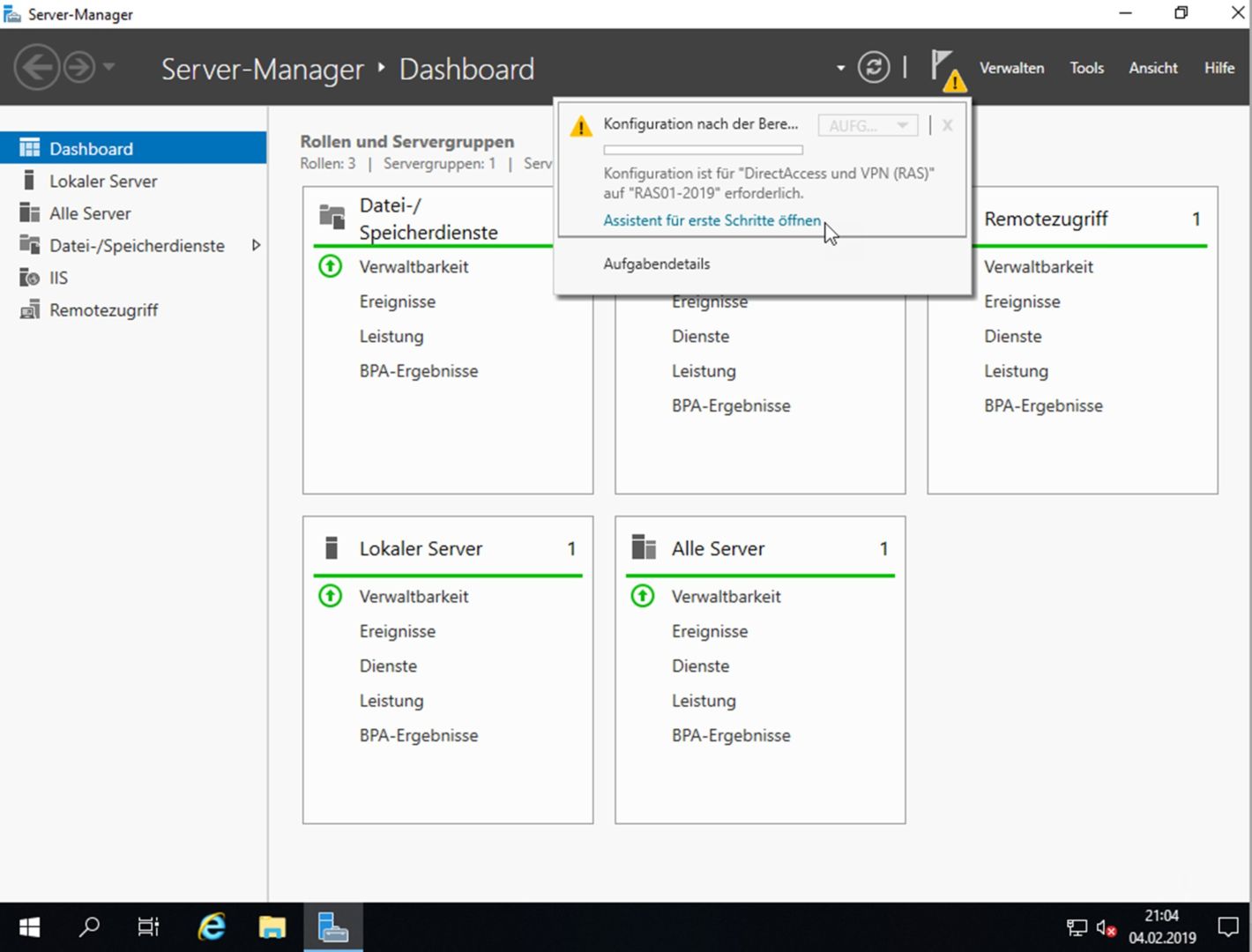Open Dienste in the partially hidden middle tile
The width and height of the screenshot is (1252, 952).
point(700,336)
